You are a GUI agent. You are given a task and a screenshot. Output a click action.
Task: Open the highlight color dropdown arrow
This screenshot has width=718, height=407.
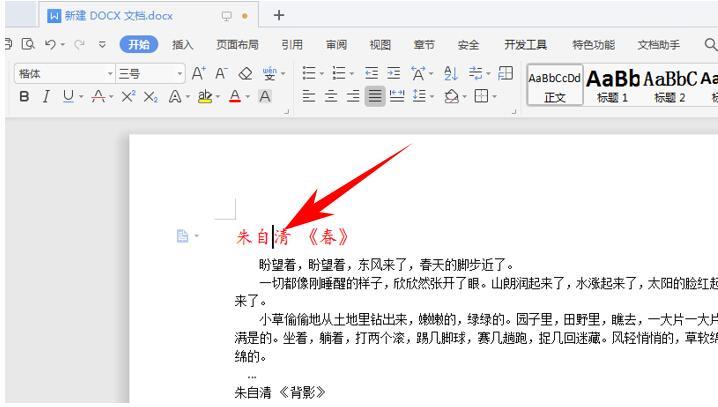click(218, 97)
